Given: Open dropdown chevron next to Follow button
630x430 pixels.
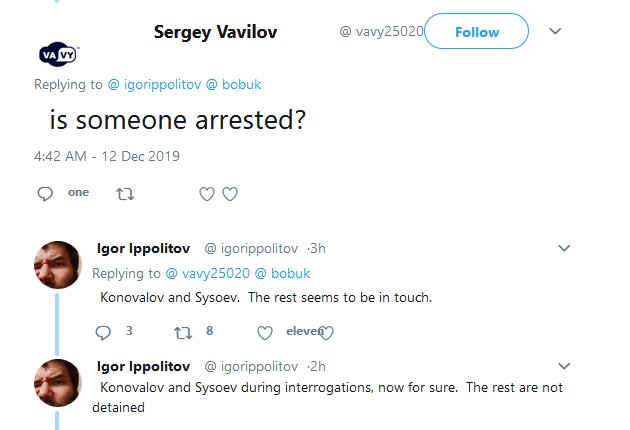Looking at the screenshot, I should [556, 31].
